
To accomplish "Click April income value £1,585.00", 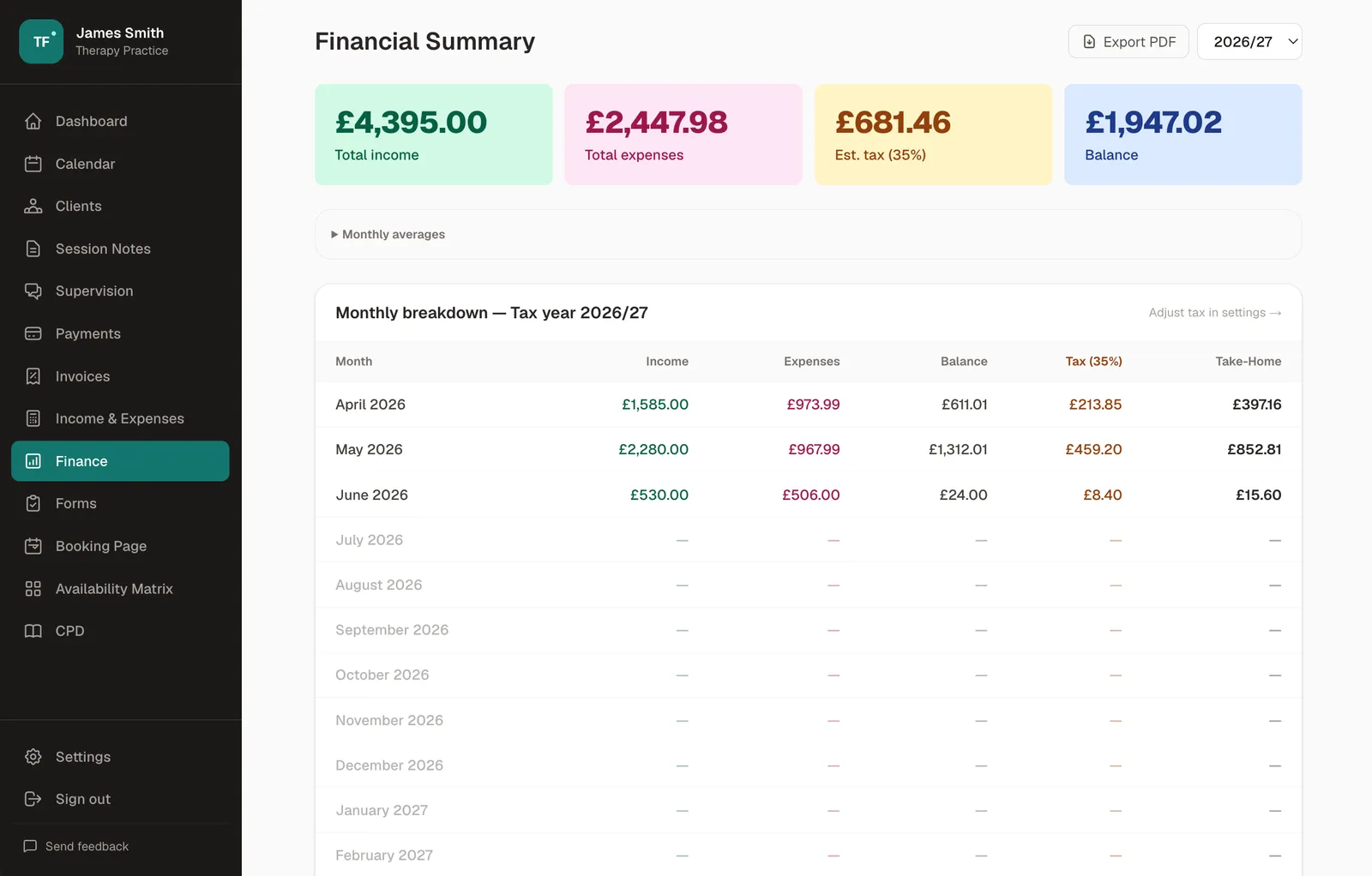I will pyautogui.click(x=655, y=405).
